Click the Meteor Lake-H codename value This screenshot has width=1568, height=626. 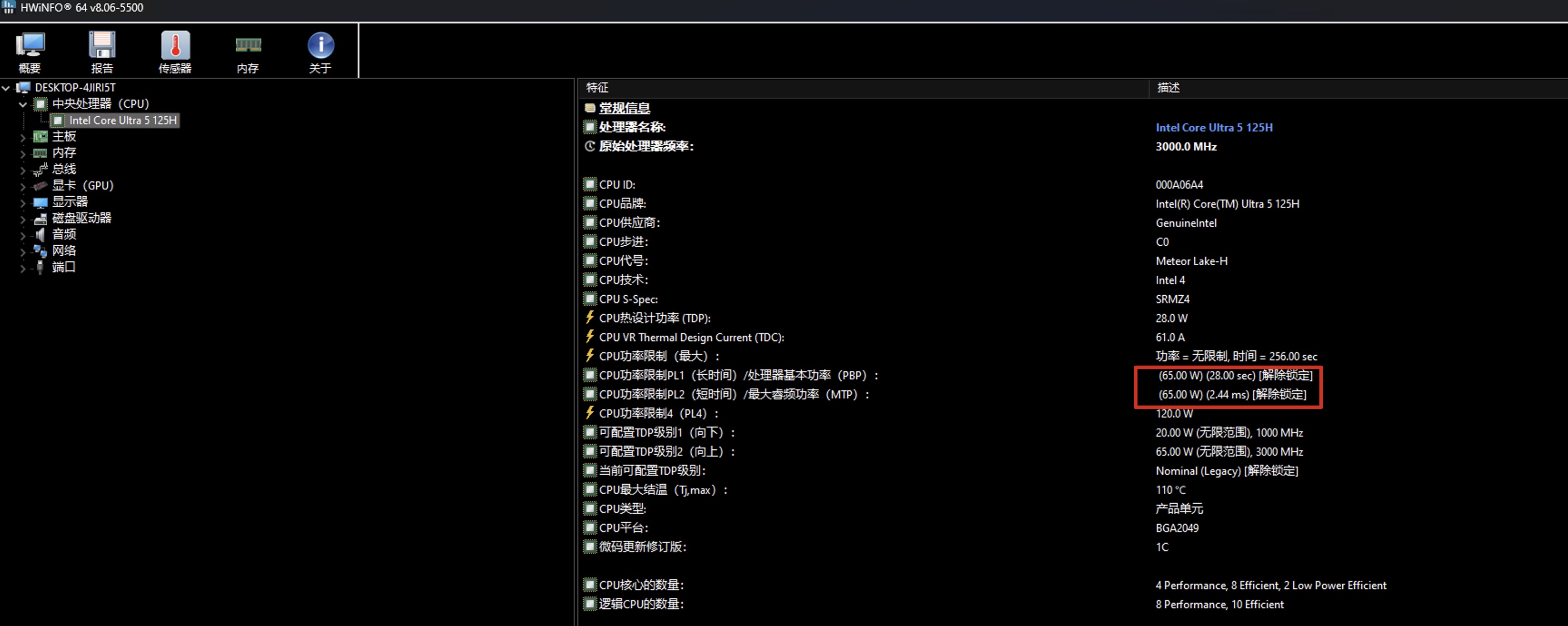point(1191,261)
